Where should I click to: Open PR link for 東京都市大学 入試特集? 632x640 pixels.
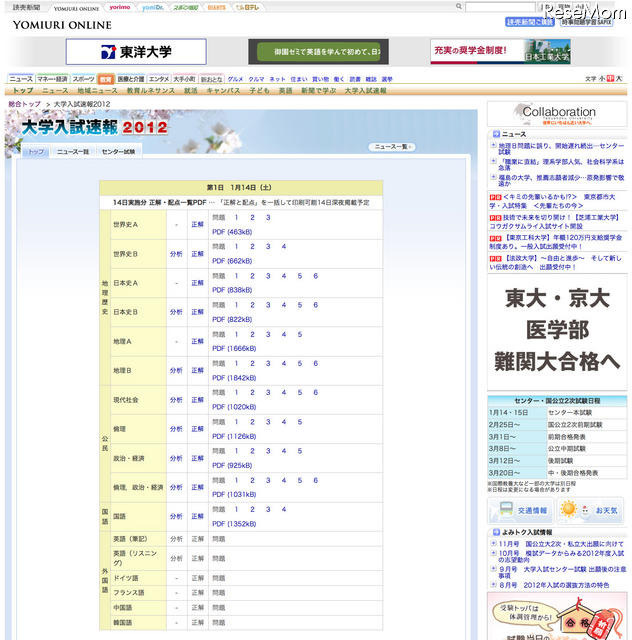coord(552,201)
